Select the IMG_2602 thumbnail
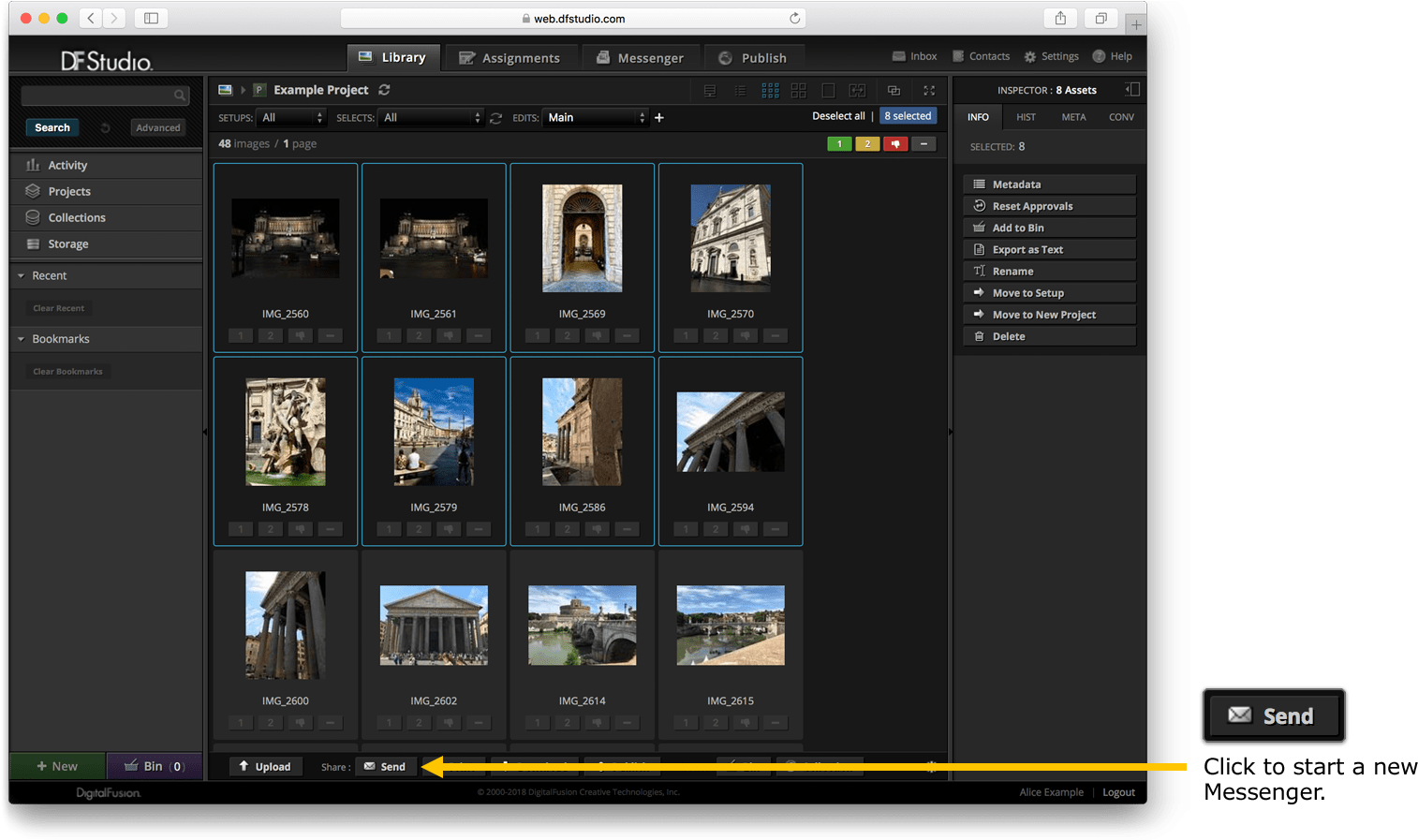This screenshot has height=840, width=1418. [x=434, y=626]
